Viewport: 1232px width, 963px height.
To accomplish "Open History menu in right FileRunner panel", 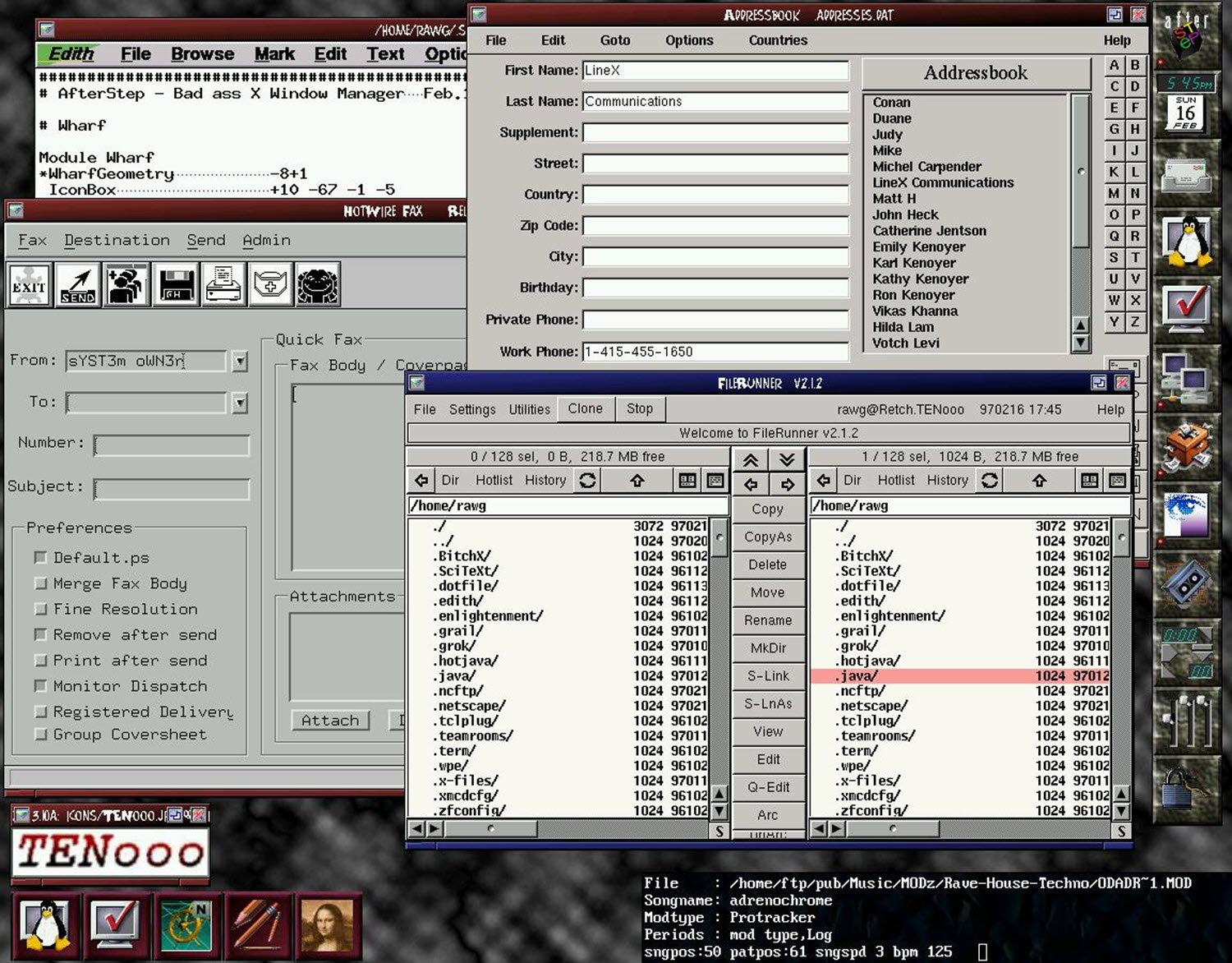I will click(x=948, y=480).
